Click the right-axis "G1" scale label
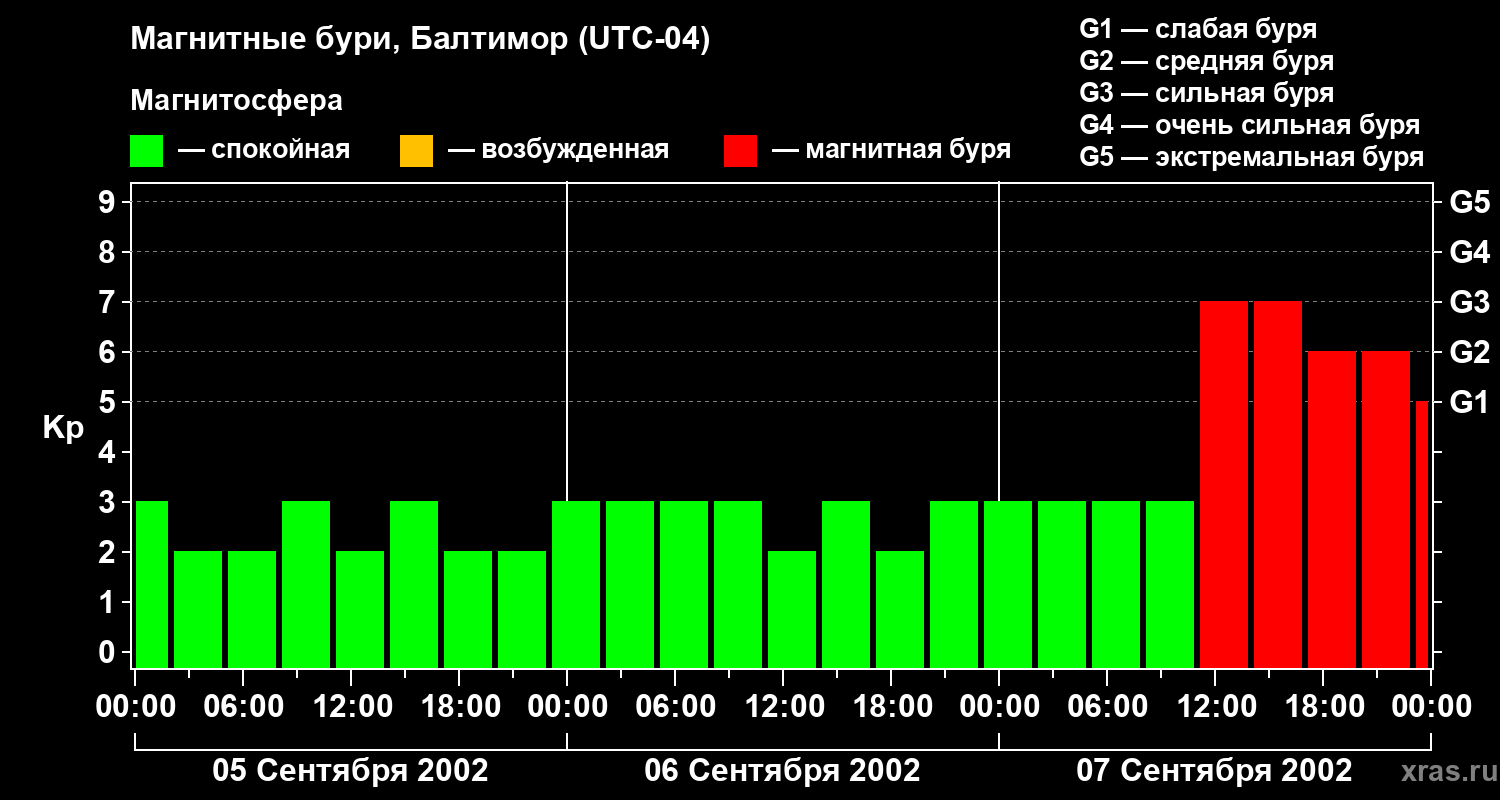1500x800 pixels. [x=1470, y=402]
